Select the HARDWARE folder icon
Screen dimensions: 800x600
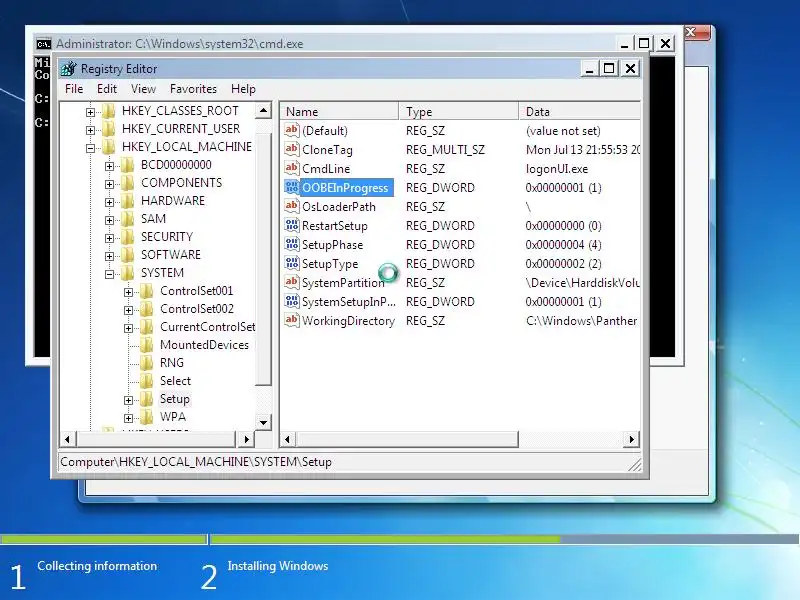click(128, 201)
